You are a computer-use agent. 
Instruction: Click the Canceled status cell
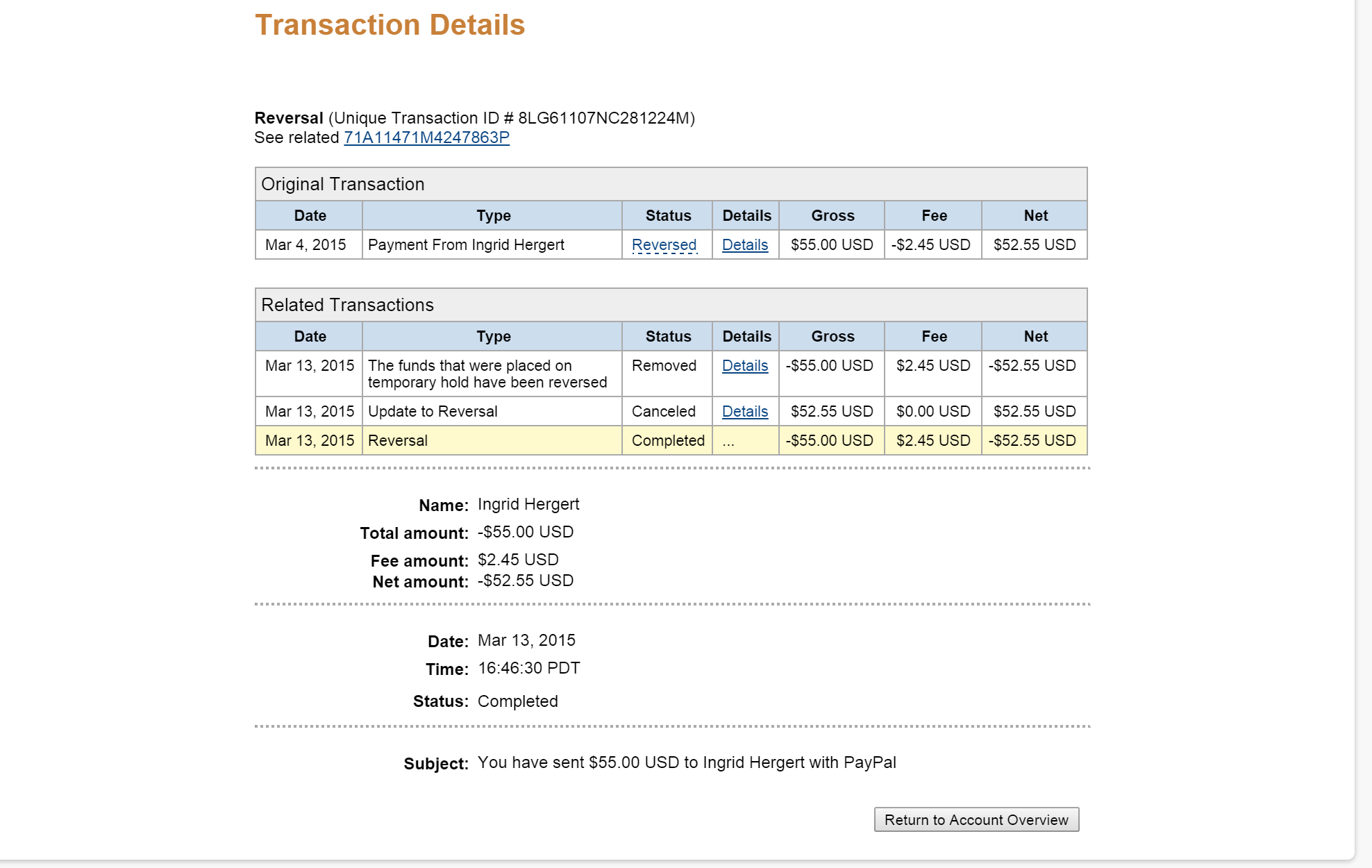click(667, 412)
